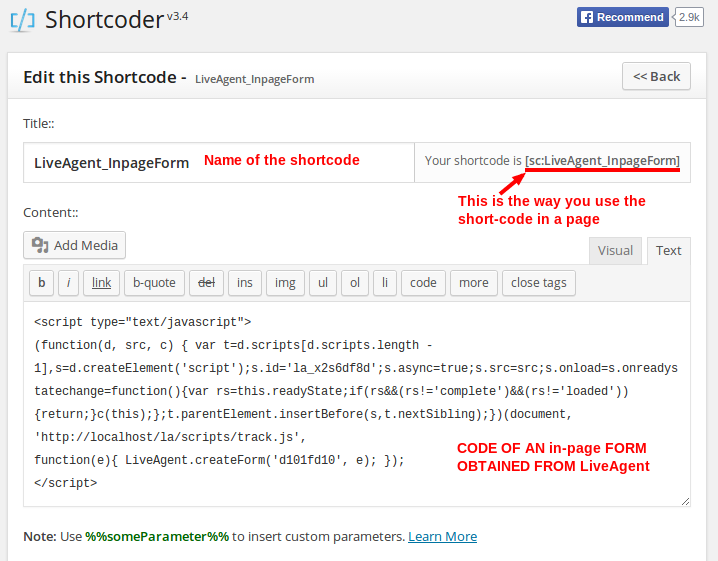Insert the more tag with more button
The width and height of the screenshot is (718, 561).
474,283
